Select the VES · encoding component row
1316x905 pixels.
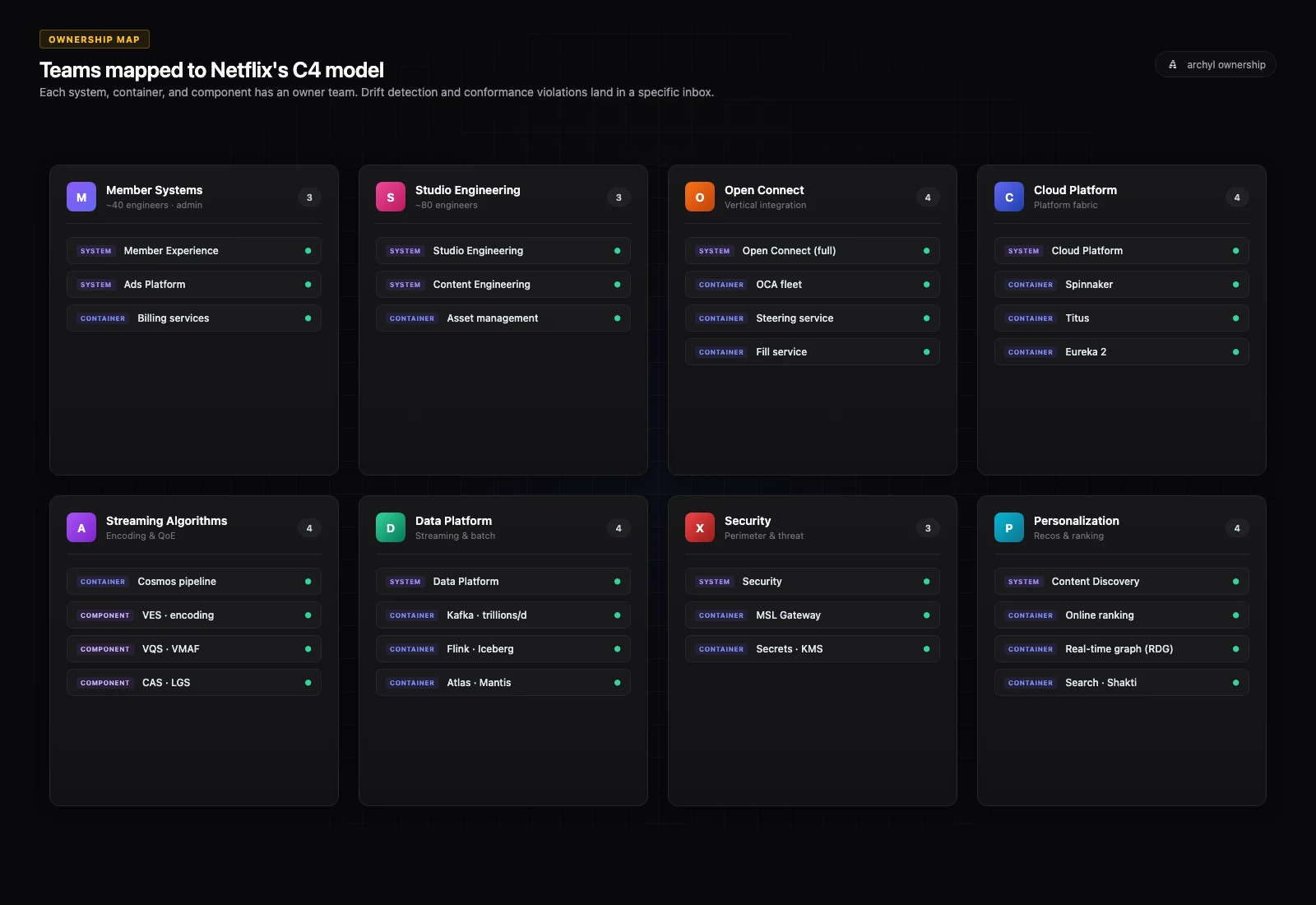point(194,615)
